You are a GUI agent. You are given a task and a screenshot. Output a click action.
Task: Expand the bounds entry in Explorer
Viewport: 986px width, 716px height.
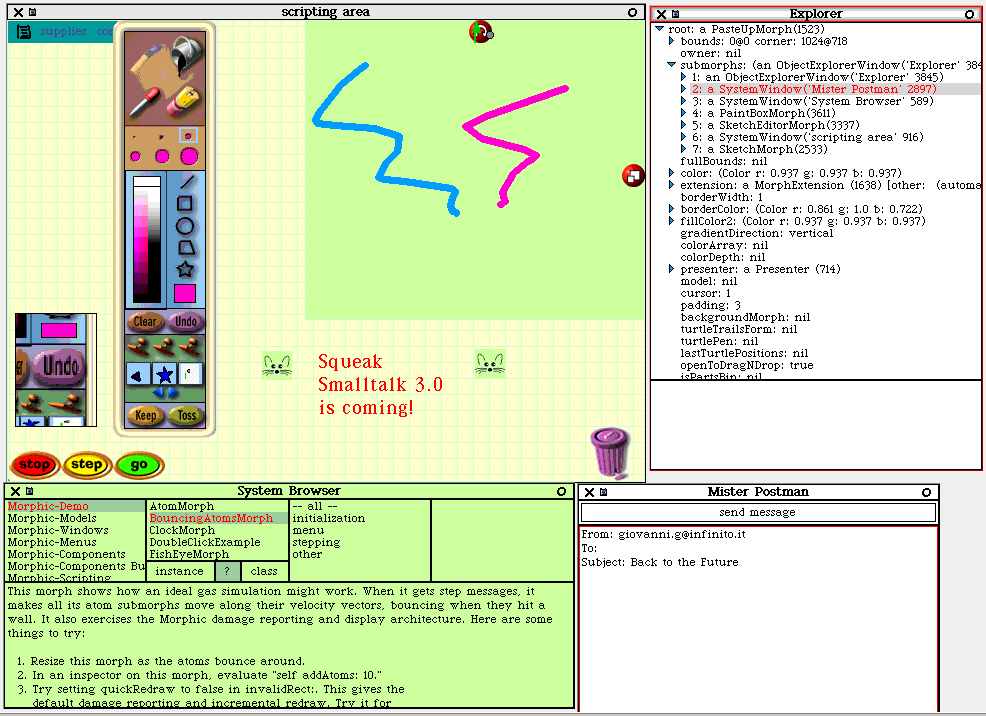point(672,41)
